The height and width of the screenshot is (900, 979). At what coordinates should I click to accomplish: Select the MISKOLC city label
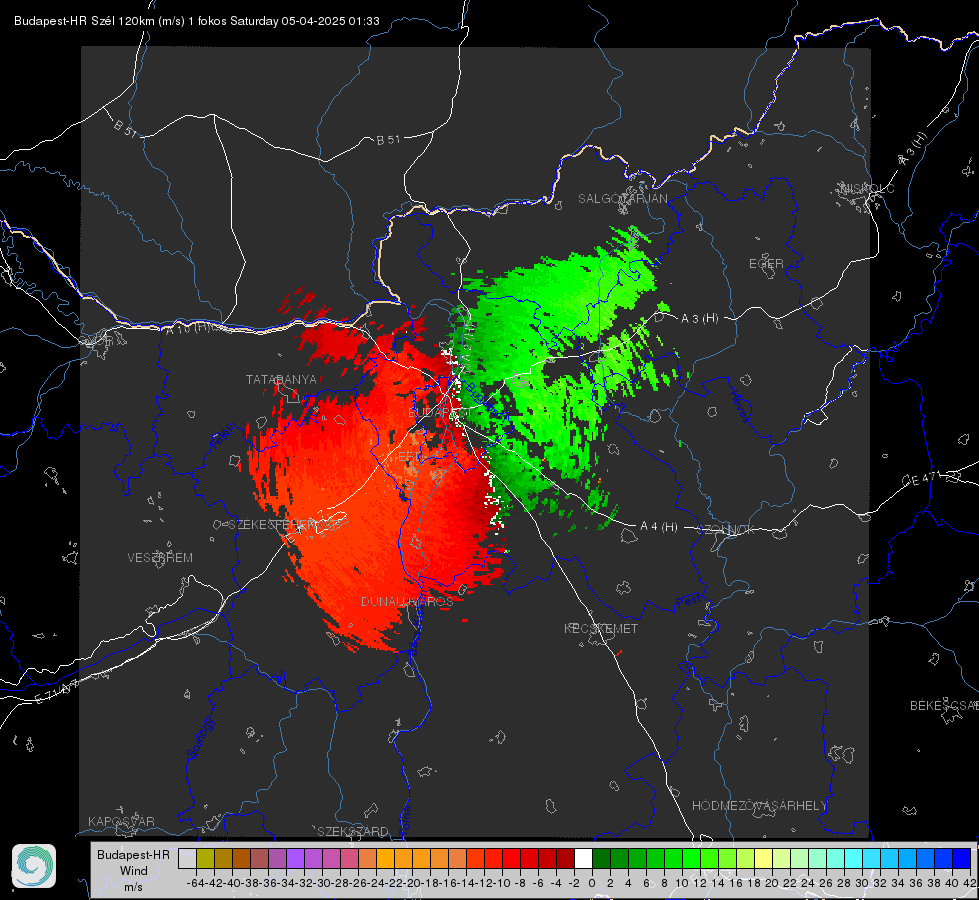coord(867,188)
